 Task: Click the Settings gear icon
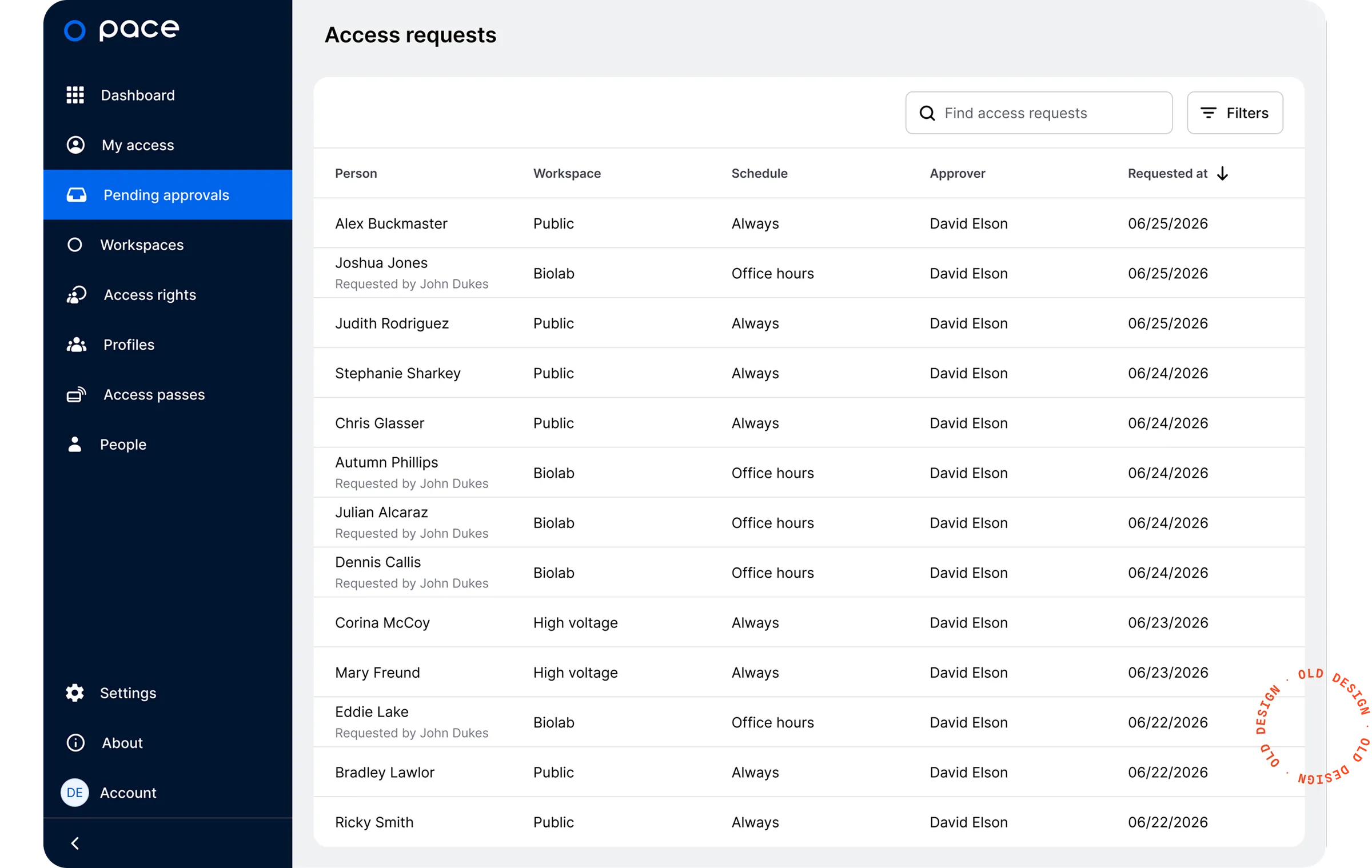(75, 693)
